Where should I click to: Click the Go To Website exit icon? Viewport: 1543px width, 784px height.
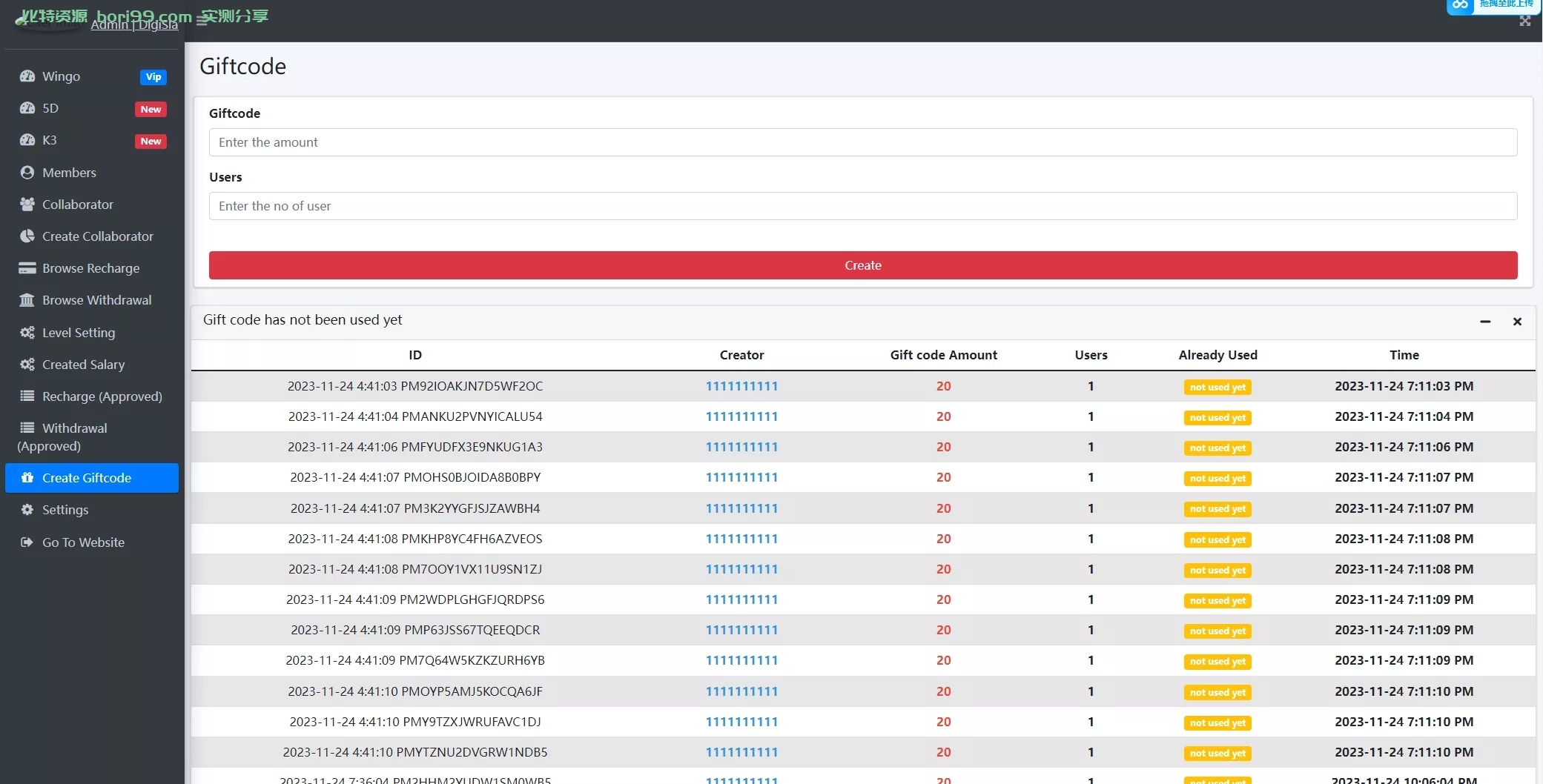27,542
